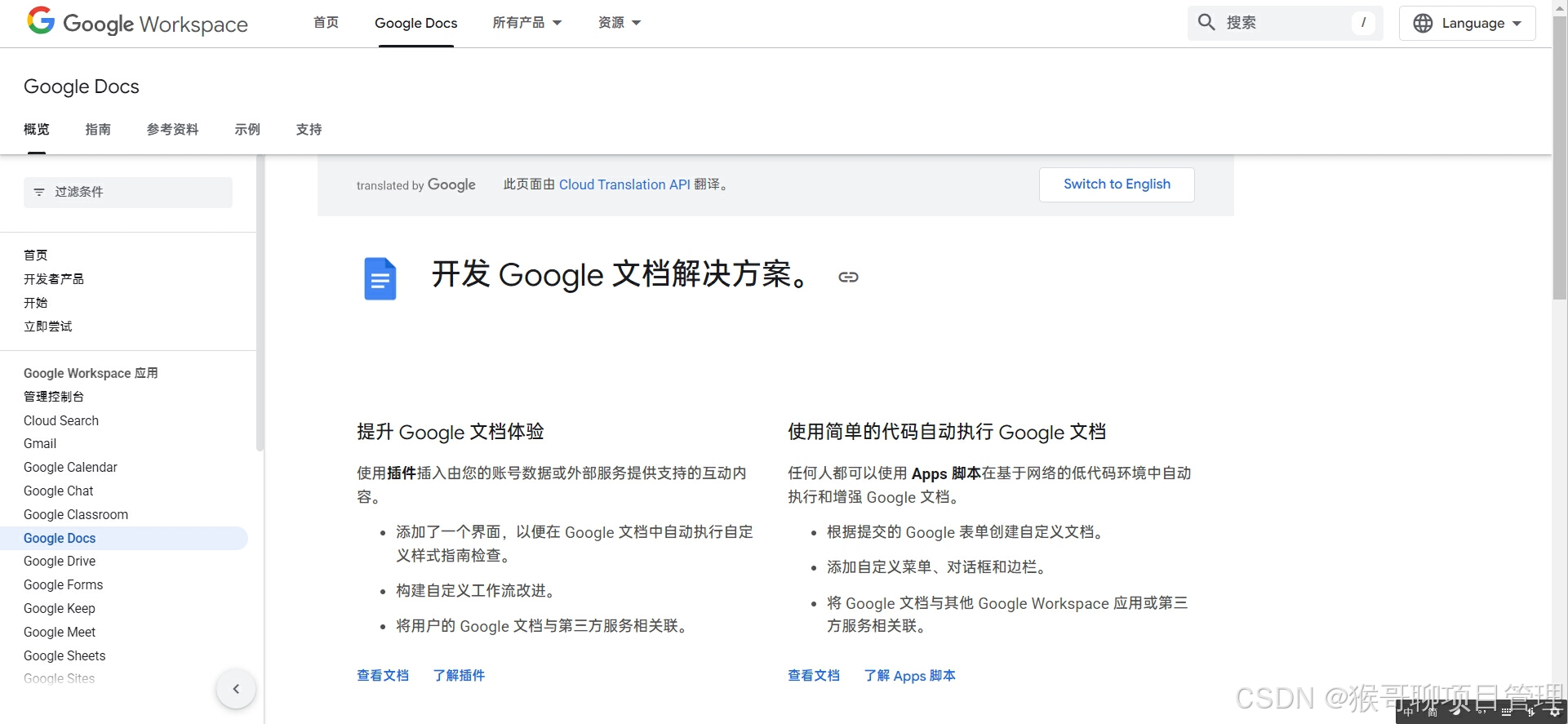Viewport: 1568px width, 724px height.
Task: Open Google Drive in the sidebar
Action: pyautogui.click(x=60, y=561)
